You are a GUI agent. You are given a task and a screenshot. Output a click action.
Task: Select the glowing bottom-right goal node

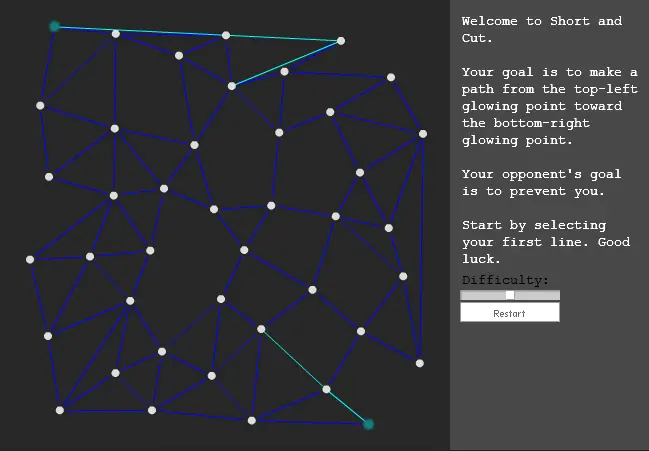click(x=368, y=424)
